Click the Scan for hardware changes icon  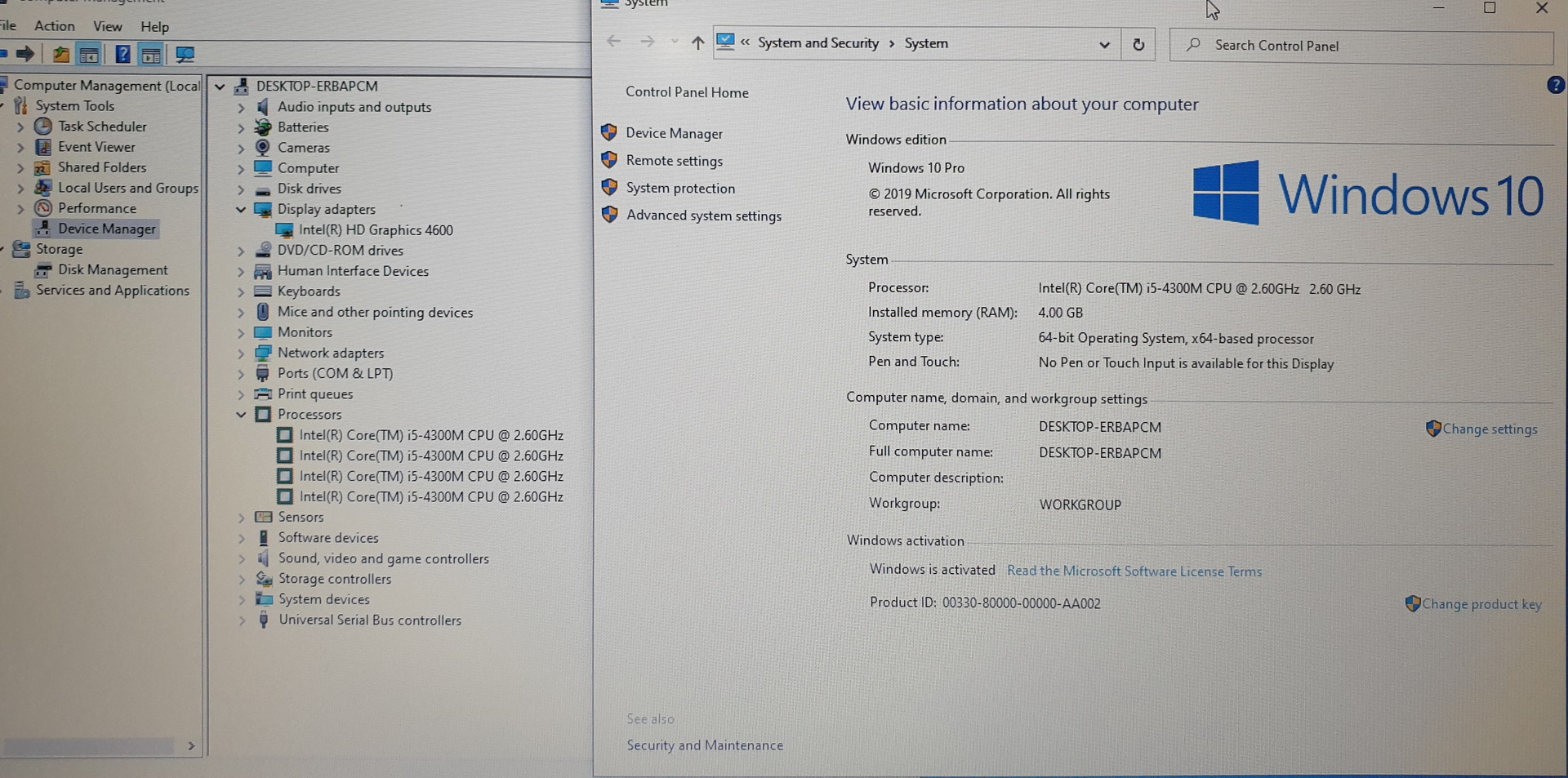pos(185,55)
